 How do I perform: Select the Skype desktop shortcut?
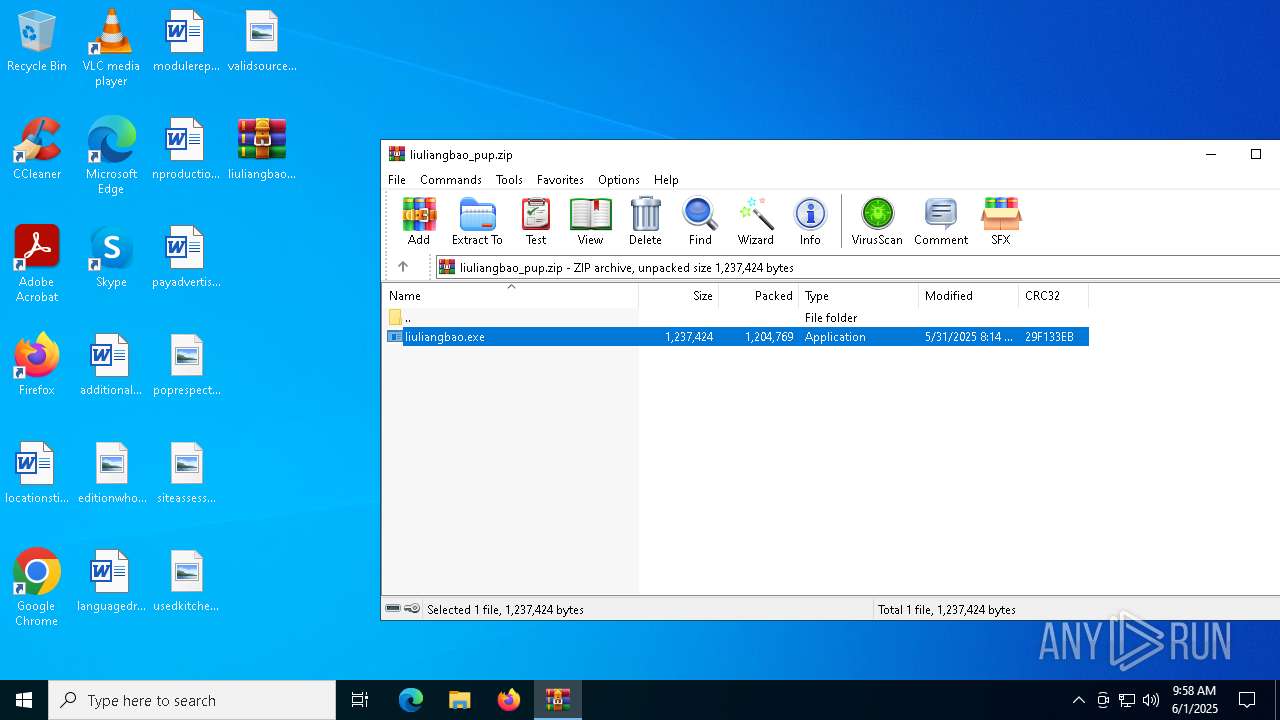coord(111,258)
